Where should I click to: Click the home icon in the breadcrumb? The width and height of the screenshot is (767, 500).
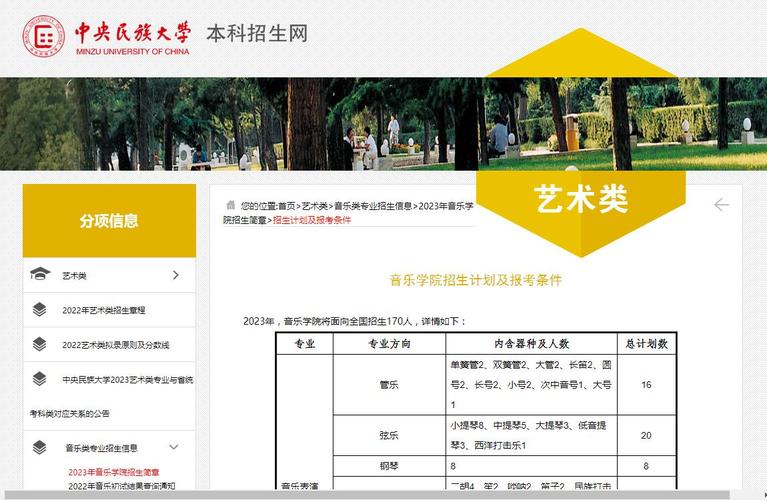point(230,205)
